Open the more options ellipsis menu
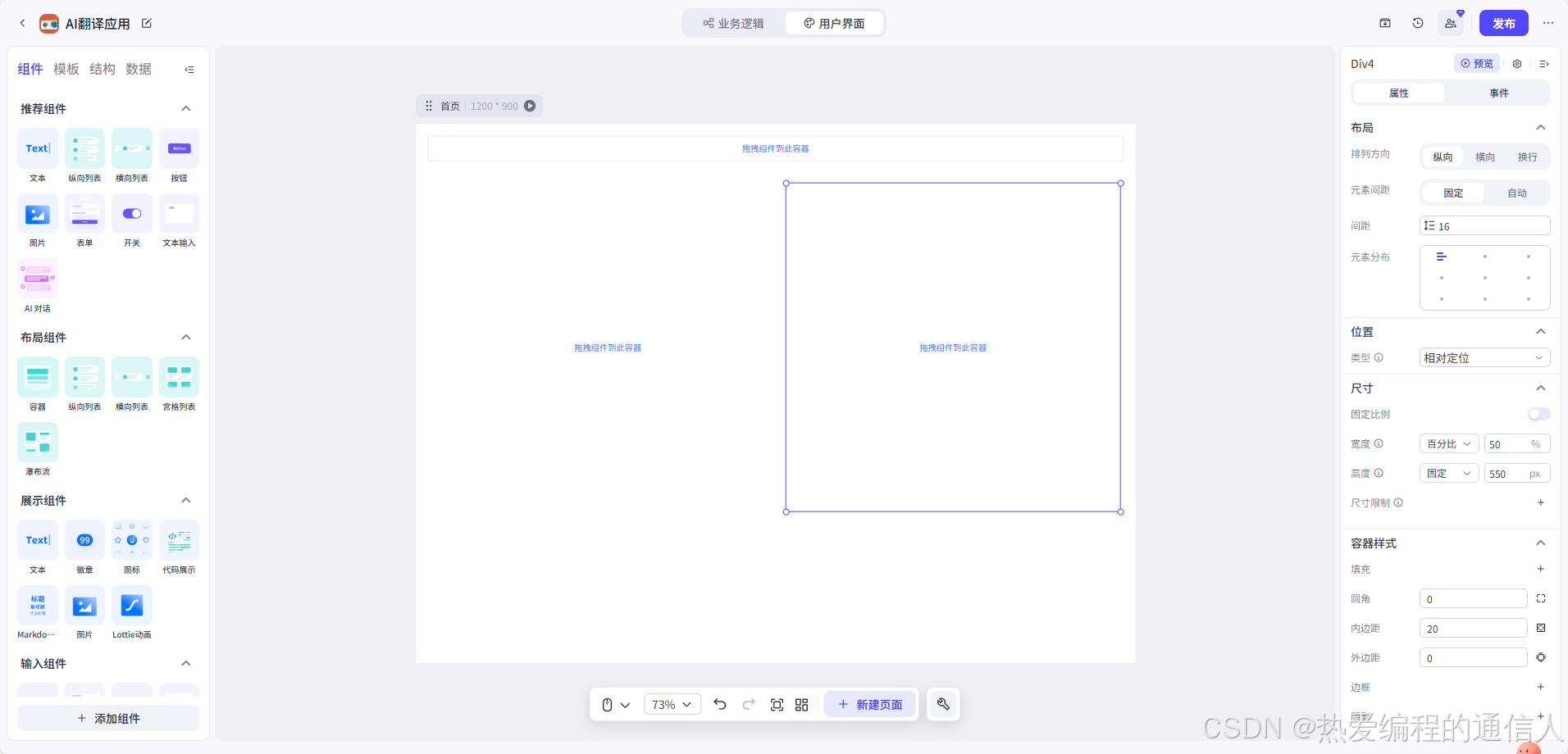This screenshot has width=1568, height=754. 1548,23
